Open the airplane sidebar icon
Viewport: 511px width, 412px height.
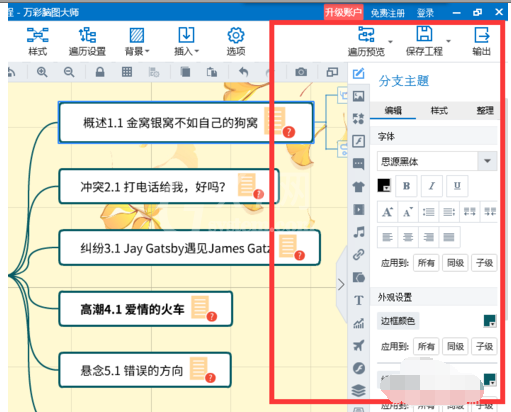(359, 345)
